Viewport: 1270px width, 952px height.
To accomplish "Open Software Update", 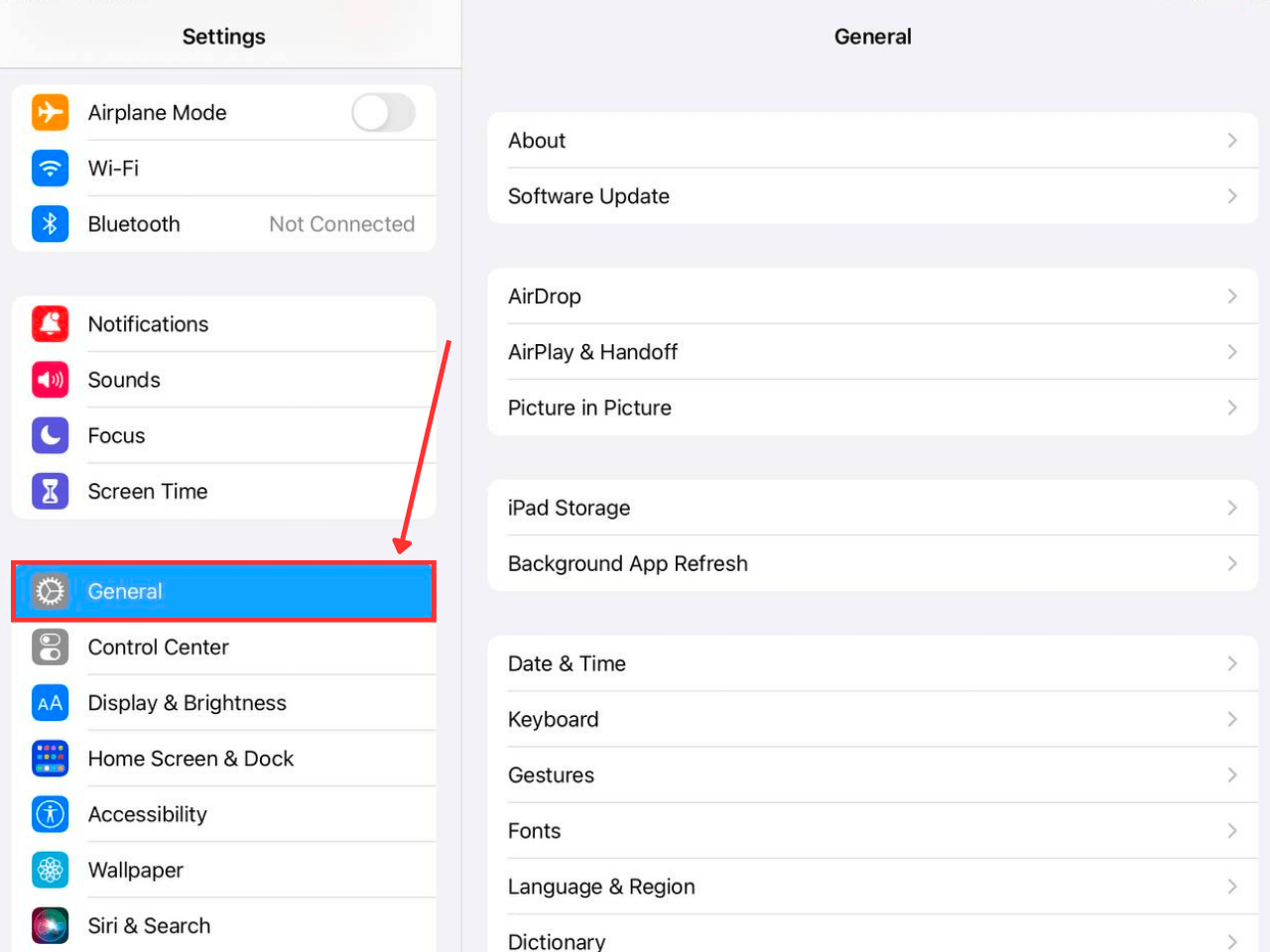I will tap(873, 195).
